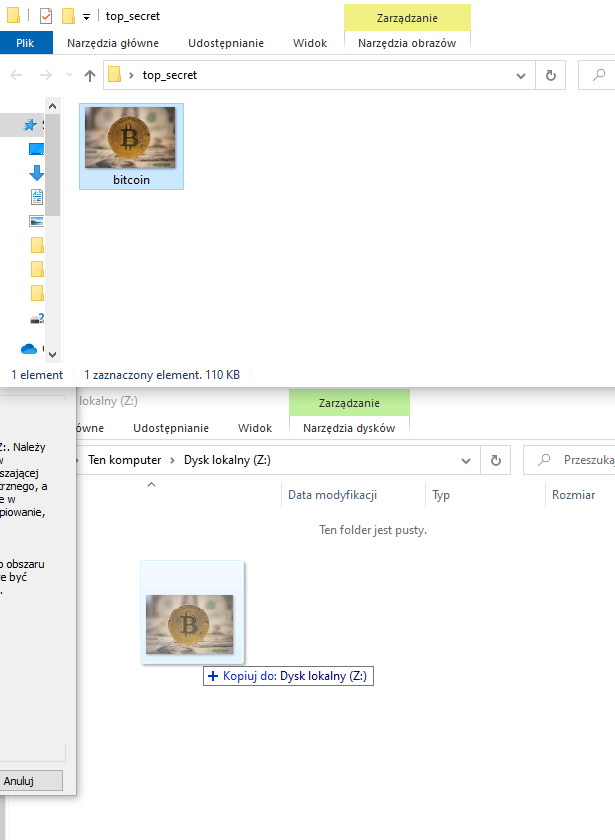Click the Anuluj button in the dialog
Viewport: 615px width, 840px height.
pos(31,781)
